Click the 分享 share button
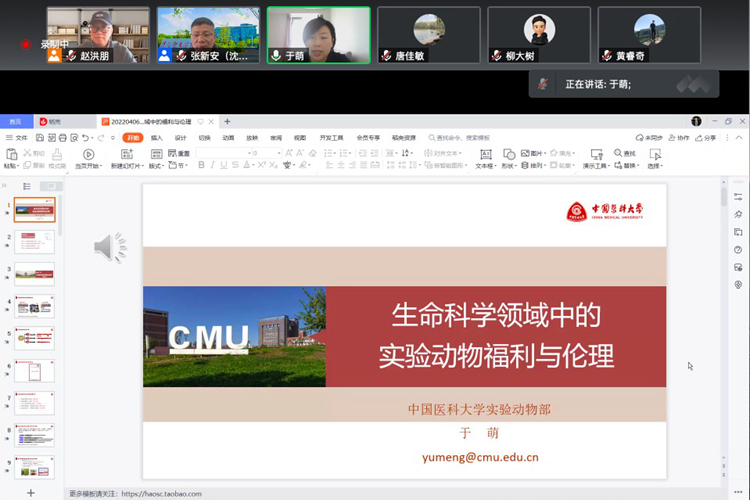Viewport: 750px width, 500px height. (706, 137)
